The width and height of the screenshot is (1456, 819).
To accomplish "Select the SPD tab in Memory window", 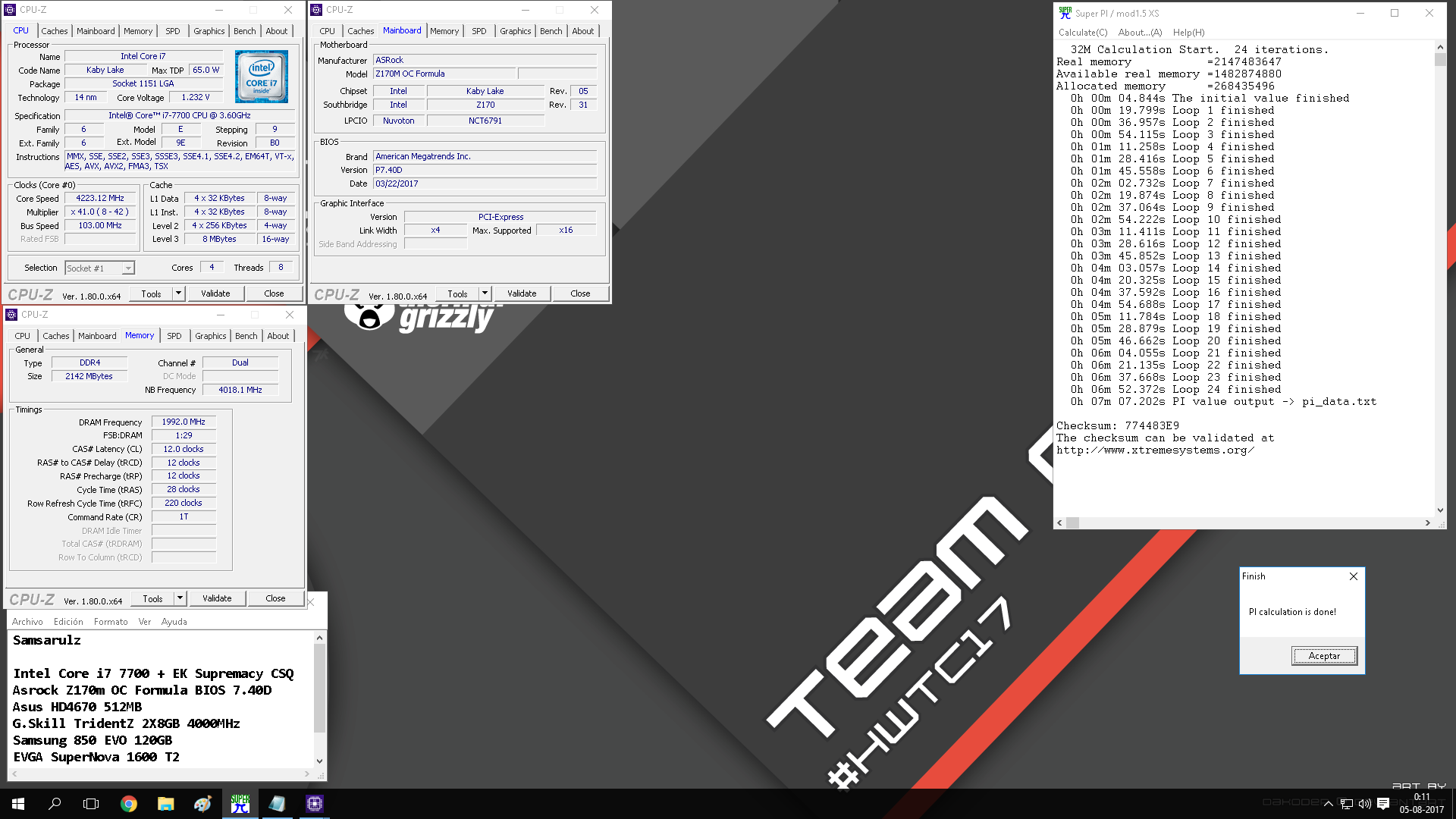I will pos(174,336).
